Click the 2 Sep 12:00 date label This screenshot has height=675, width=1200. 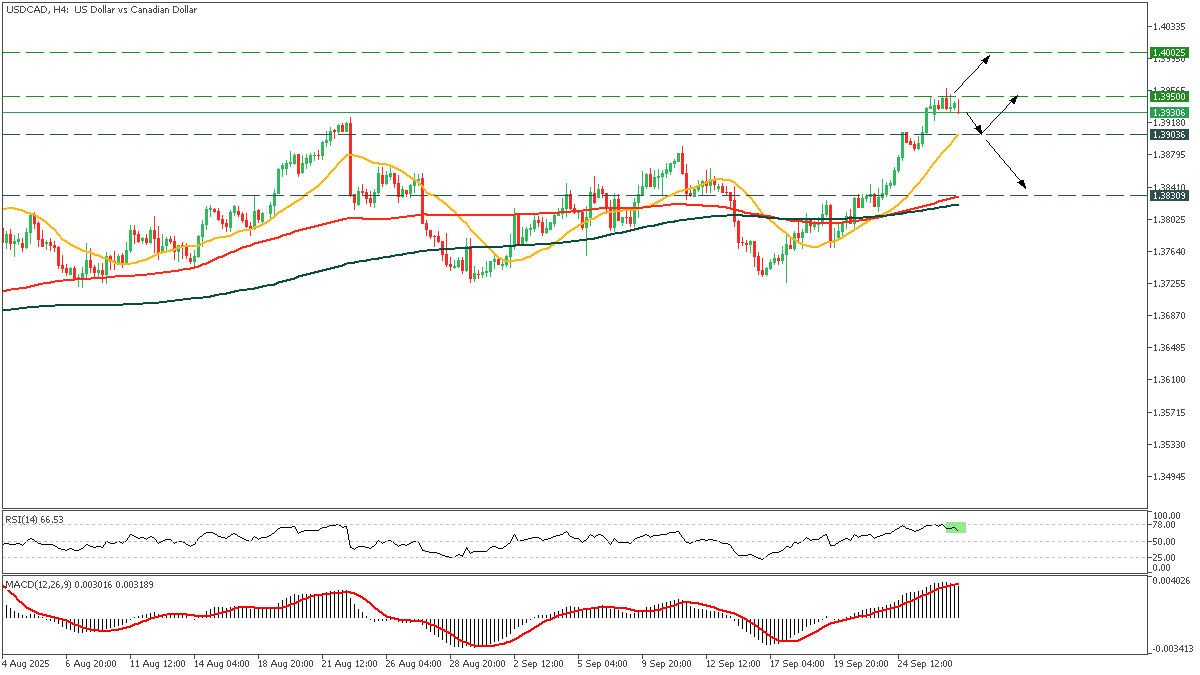pyautogui.click(x=536, y=663)
